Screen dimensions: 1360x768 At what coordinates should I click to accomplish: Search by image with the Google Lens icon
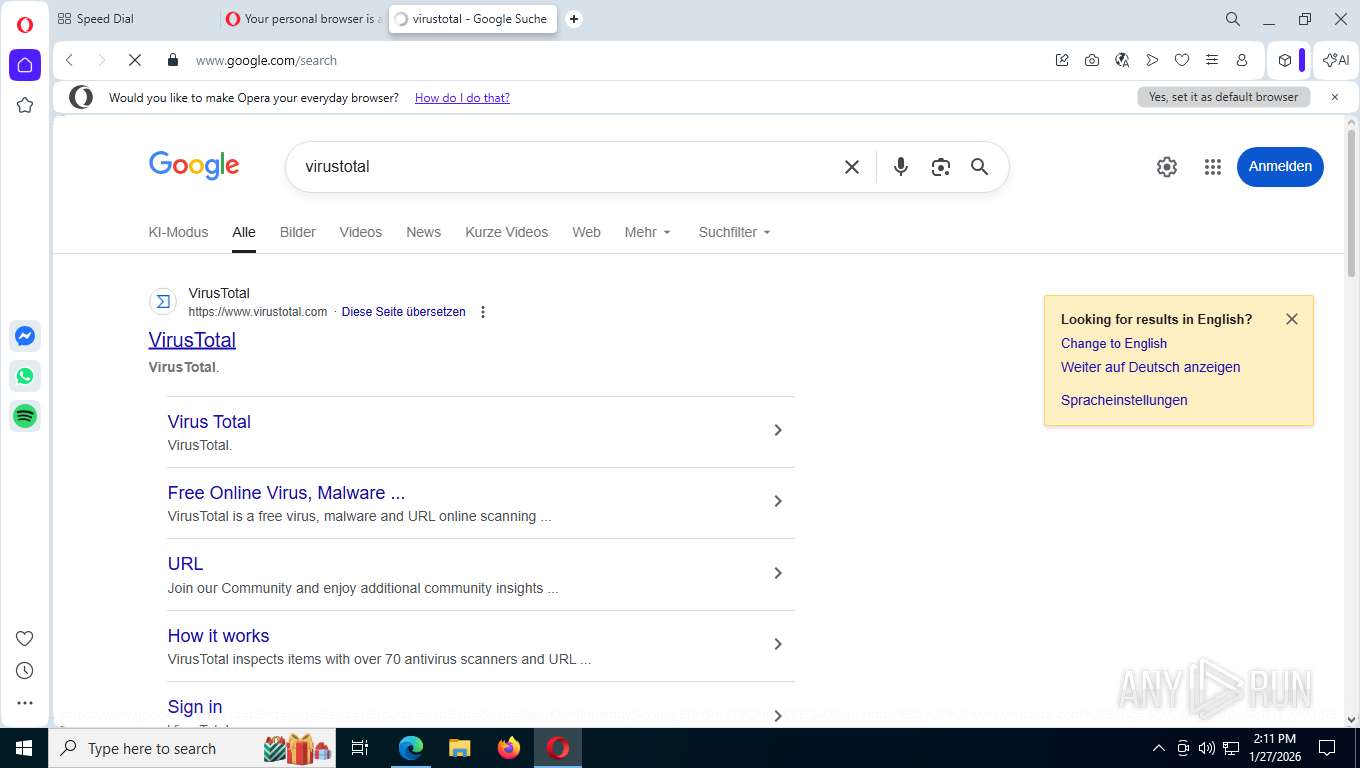pos(940,167)
